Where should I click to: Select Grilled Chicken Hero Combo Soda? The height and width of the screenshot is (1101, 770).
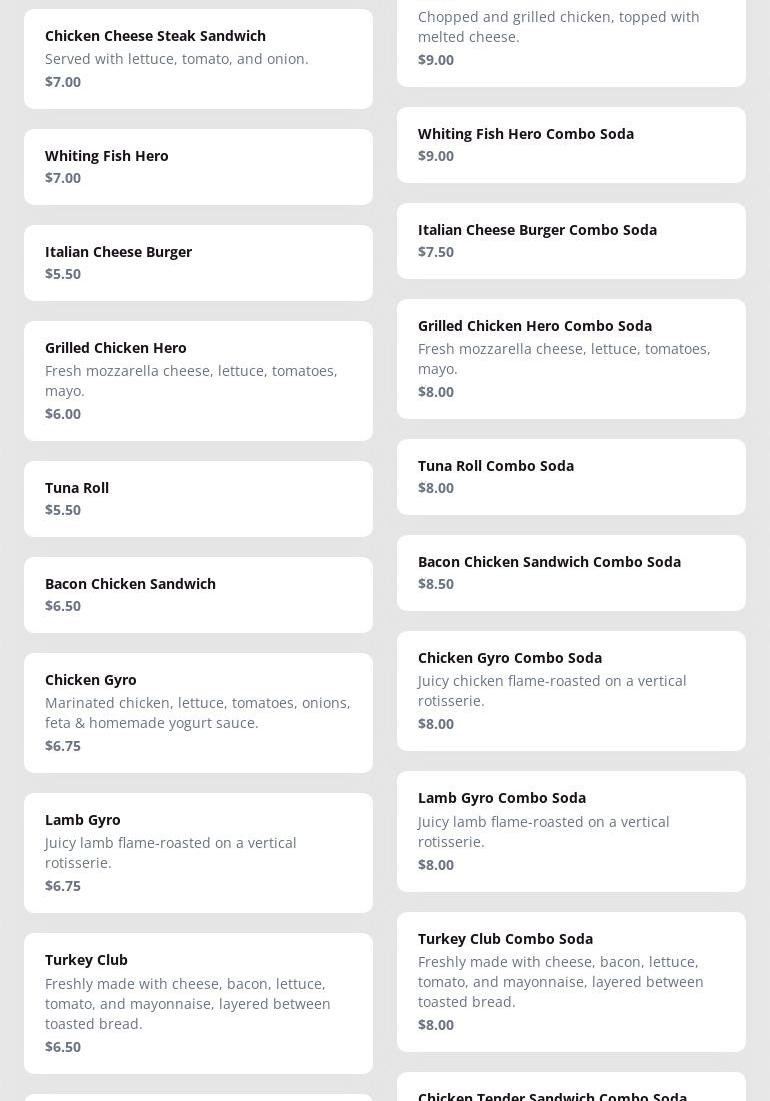point(571,358)
